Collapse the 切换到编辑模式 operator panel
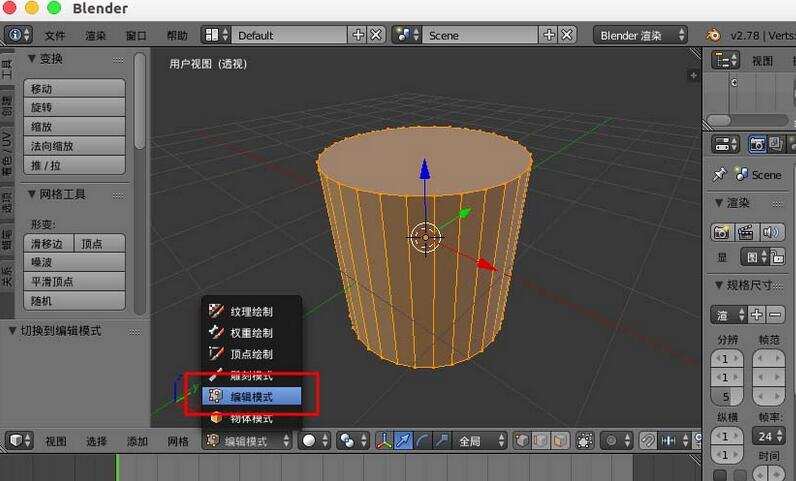796x481 pixels. point(13,331)
